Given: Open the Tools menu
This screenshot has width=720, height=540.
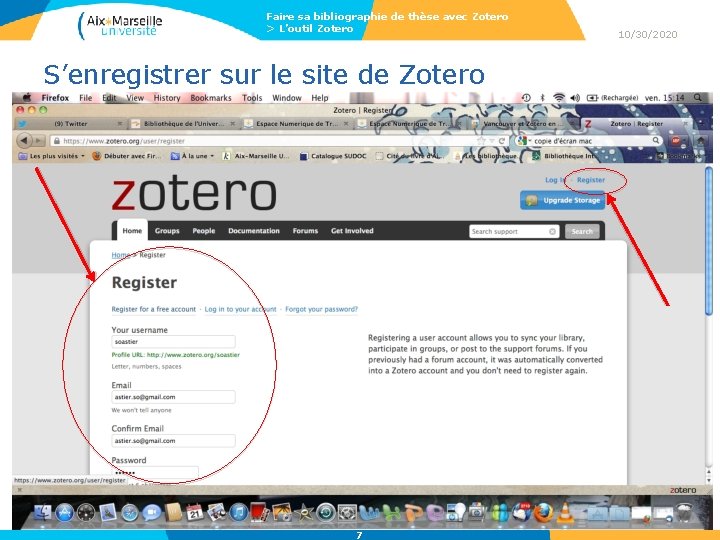Looking at the screenshot, I should [x=252, y=97].
